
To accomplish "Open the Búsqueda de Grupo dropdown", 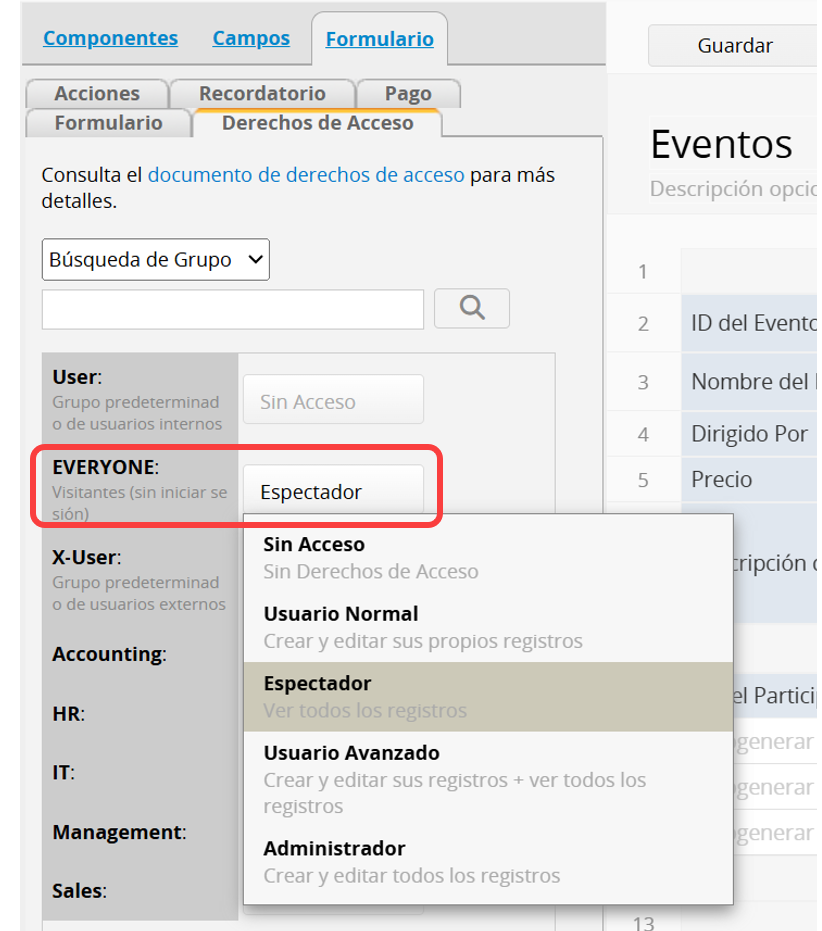I will 156,260.
